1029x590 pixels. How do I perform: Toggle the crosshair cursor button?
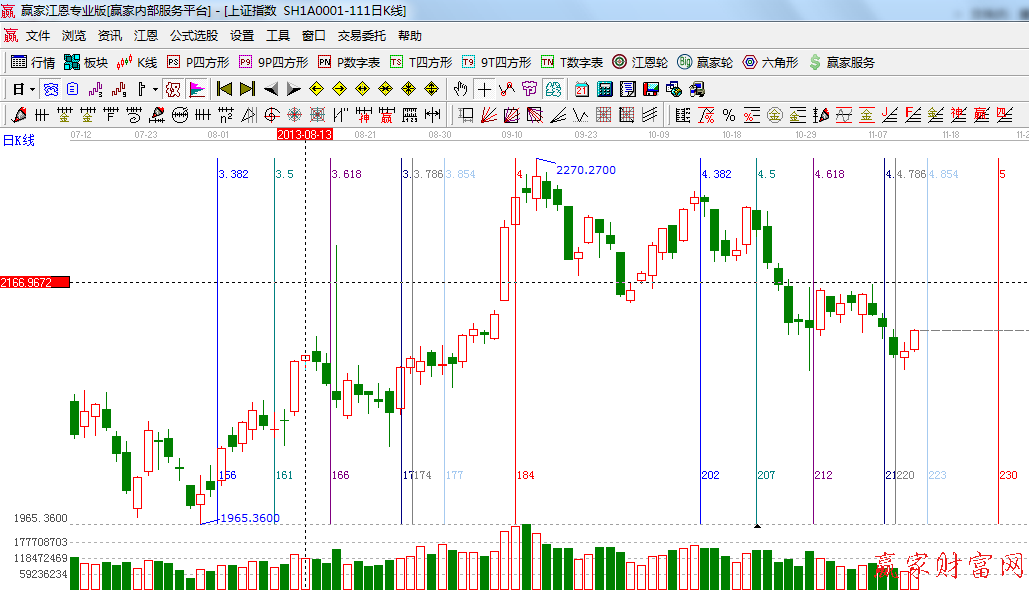(485, 89)
